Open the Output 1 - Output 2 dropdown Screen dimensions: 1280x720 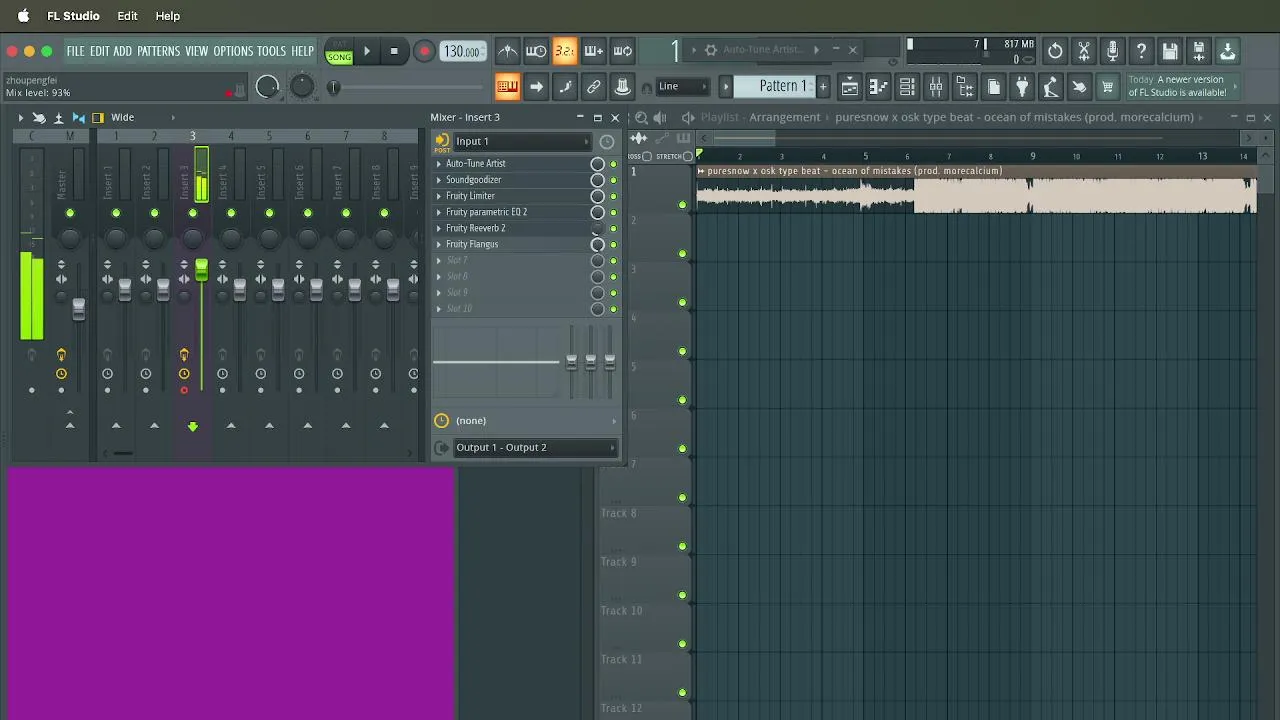[x=536, y=447]
